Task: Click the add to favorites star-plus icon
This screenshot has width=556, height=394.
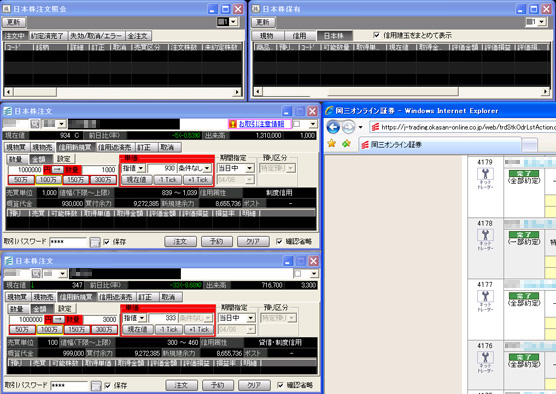Action: click(x=346, y=143)
